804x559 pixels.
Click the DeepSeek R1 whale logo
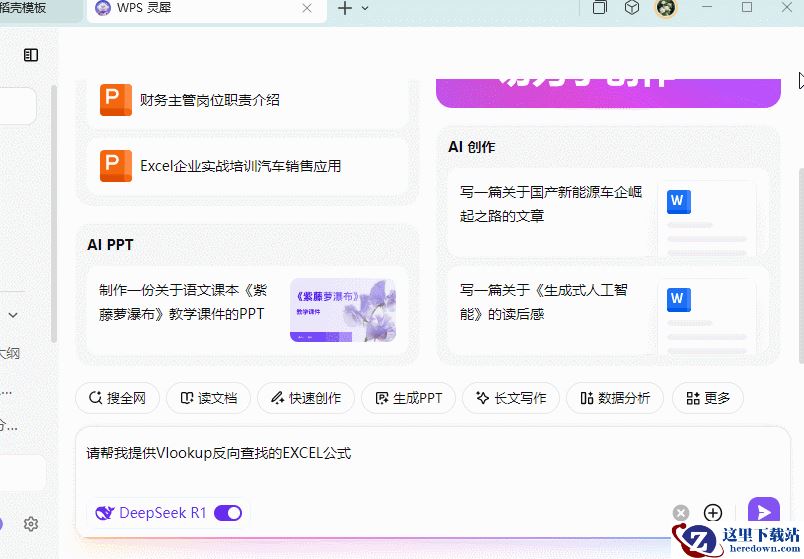[x=105, y=513]
